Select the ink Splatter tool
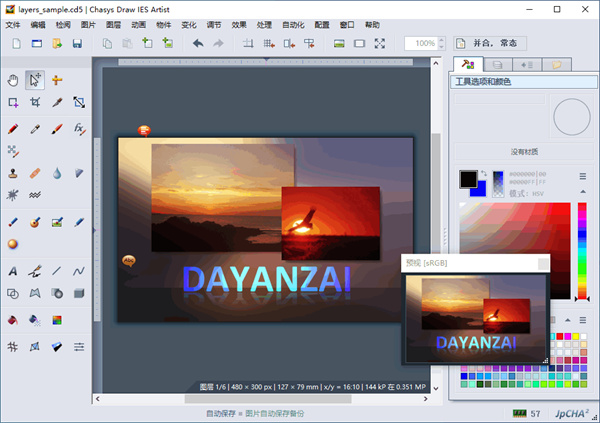Screen dimensions: 600x423 (13, 195)
